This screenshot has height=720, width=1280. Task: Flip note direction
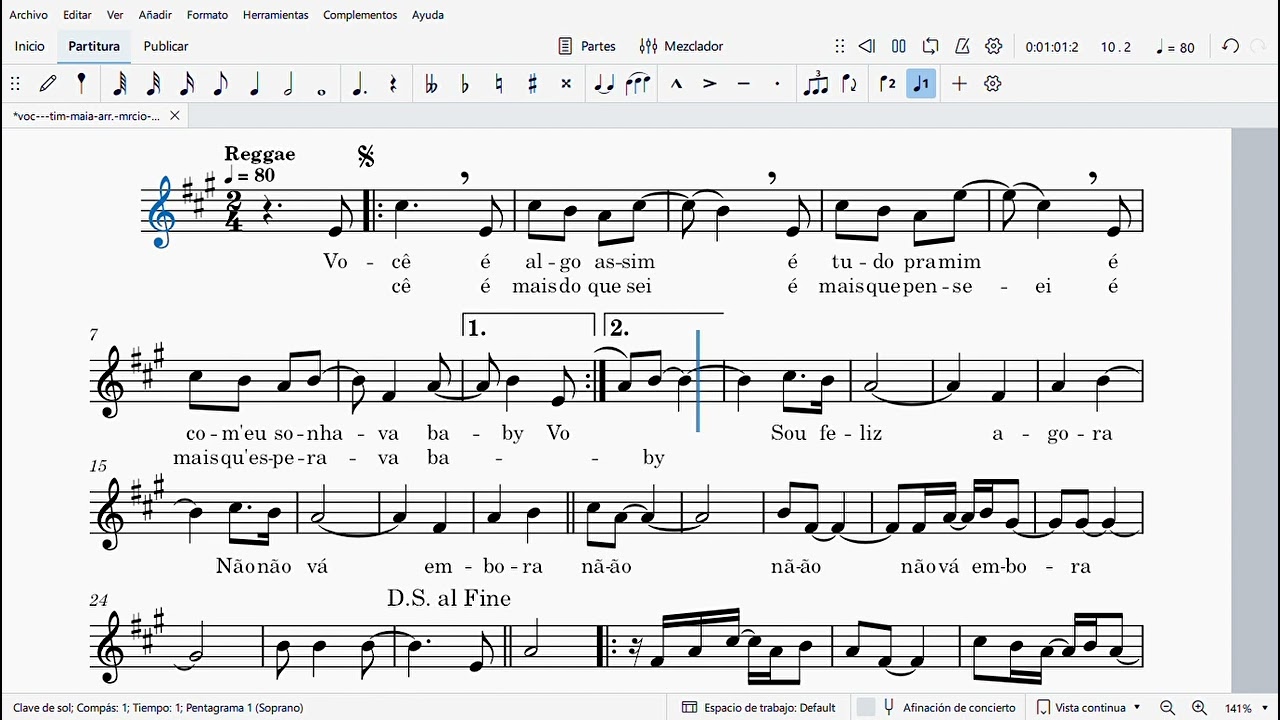(x=850, y=84)
